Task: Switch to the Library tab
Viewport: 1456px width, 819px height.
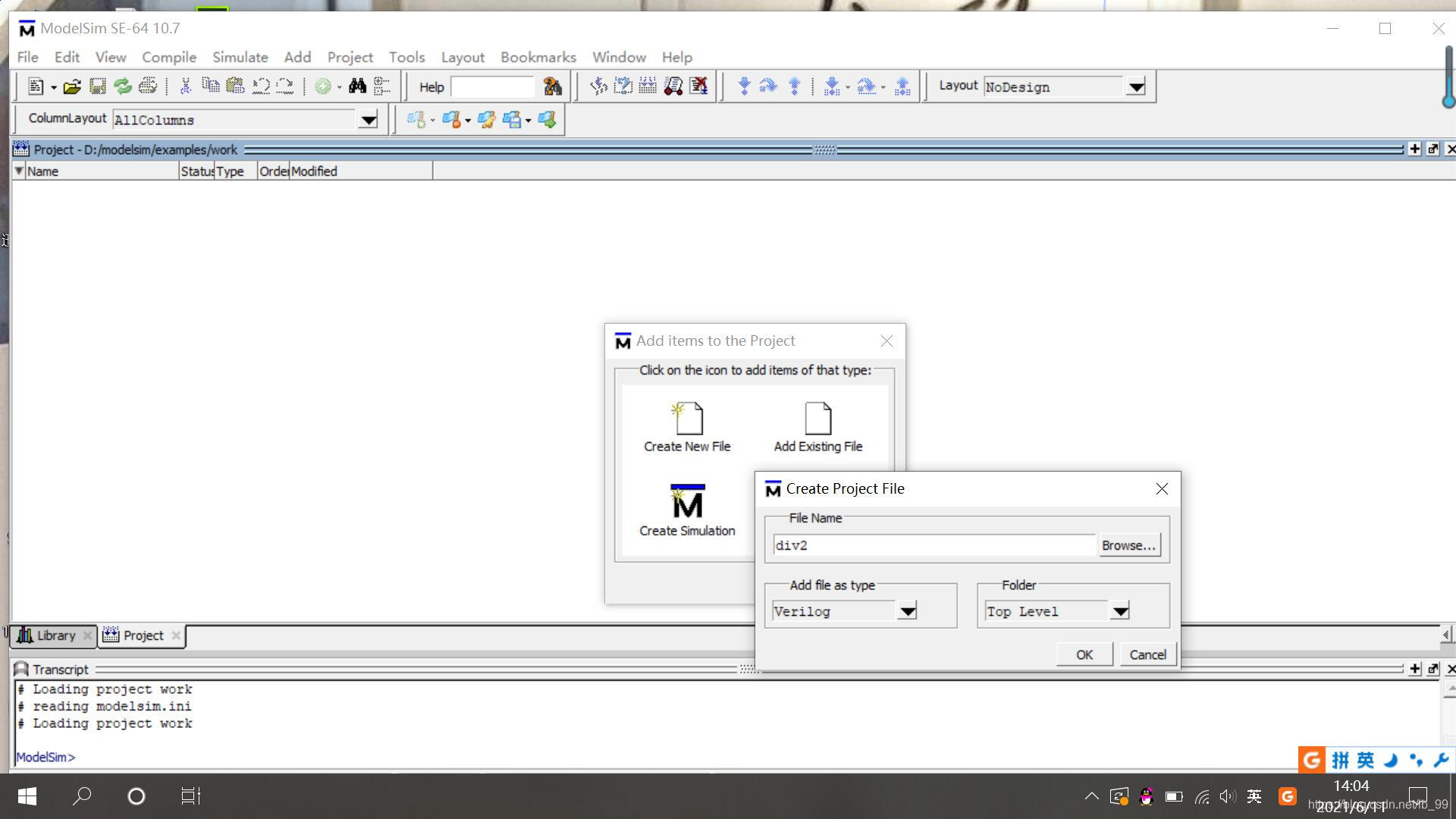Action: pos(55,635)
